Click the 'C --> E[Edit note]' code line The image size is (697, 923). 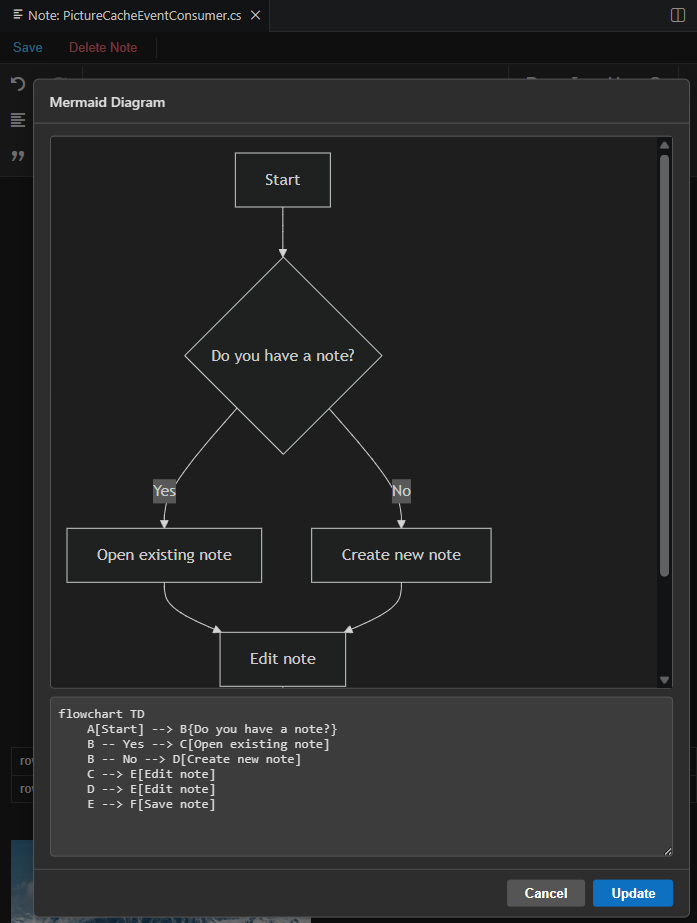tap(151, 774)
